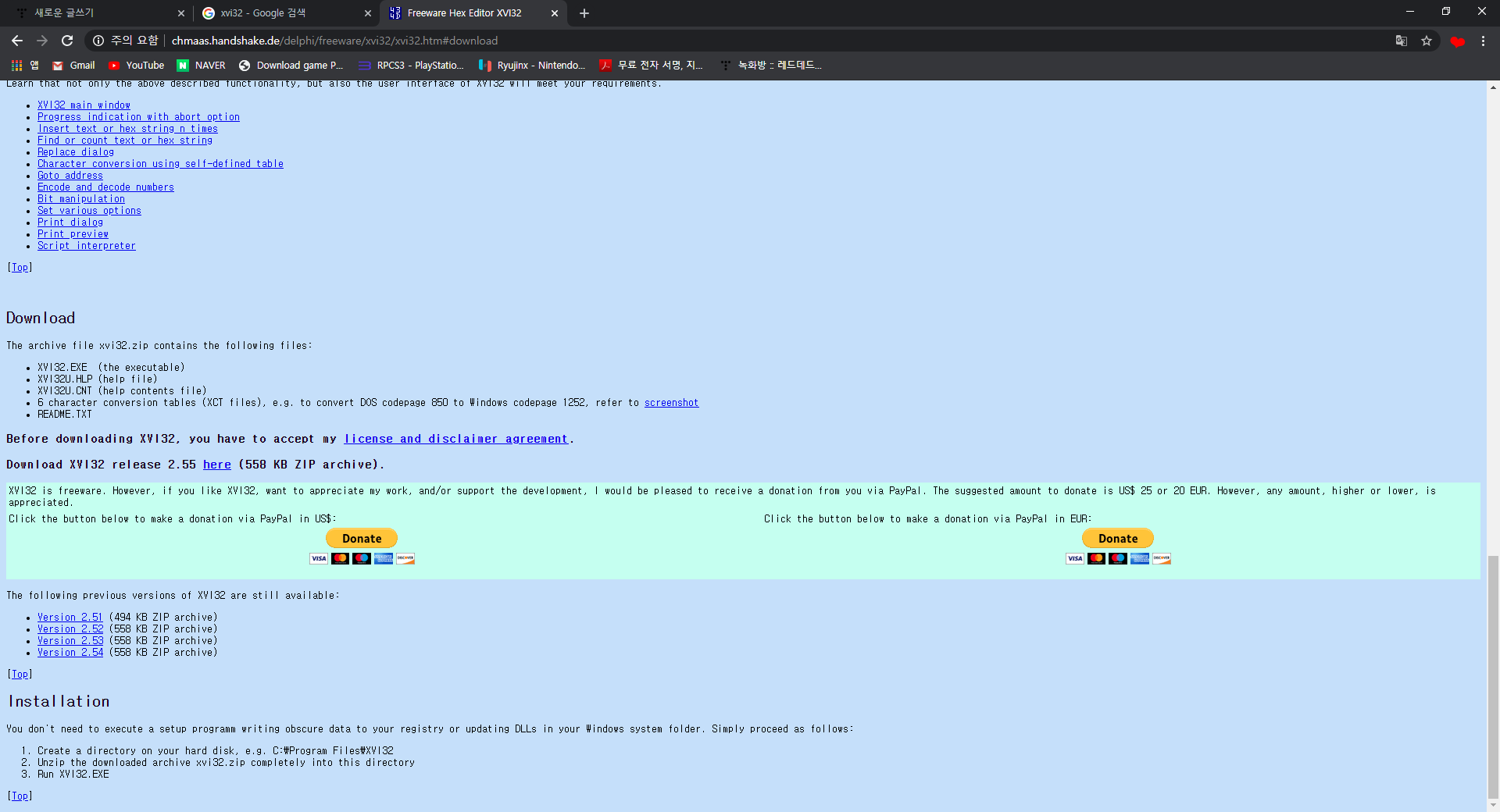Open Encode and decode numbers link

click(x=105, y=187)
